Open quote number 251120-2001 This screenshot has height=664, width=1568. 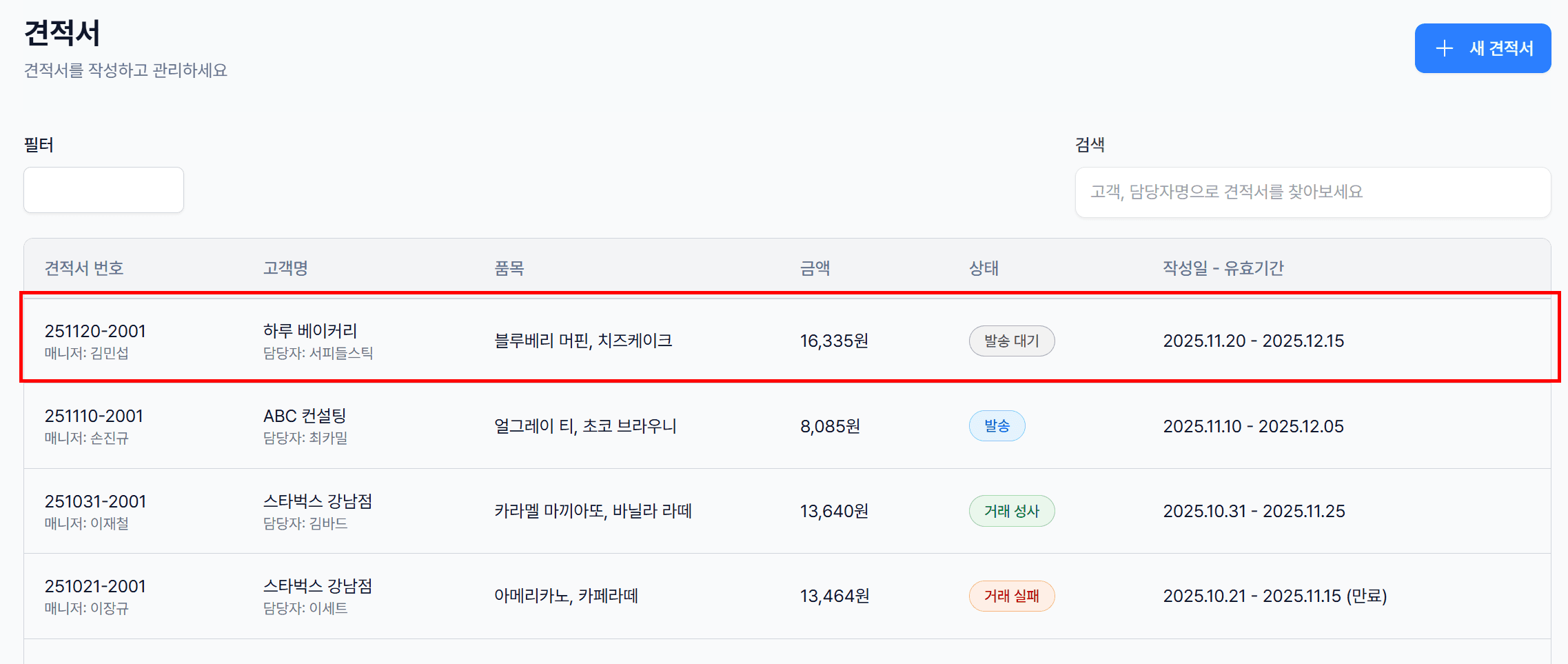click(95, 331)
